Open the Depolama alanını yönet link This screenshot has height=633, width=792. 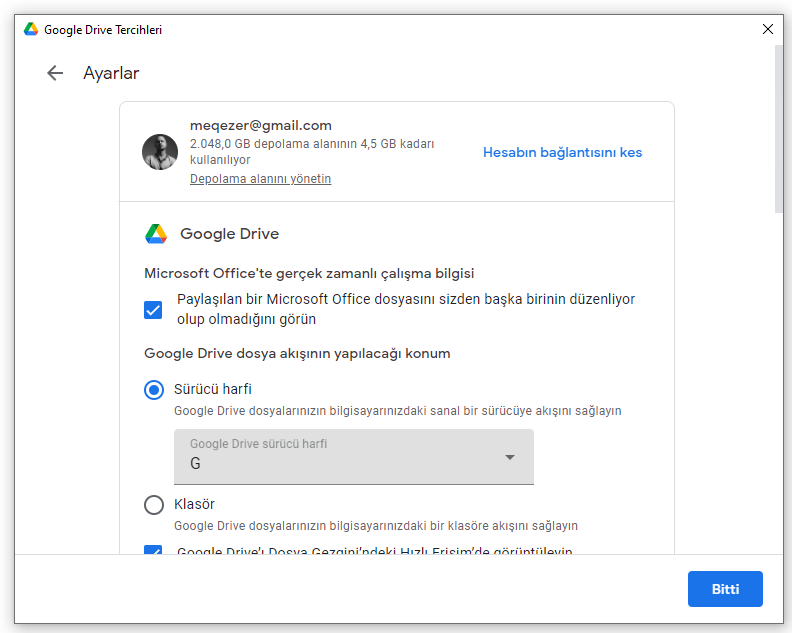(x=260, y=179)
